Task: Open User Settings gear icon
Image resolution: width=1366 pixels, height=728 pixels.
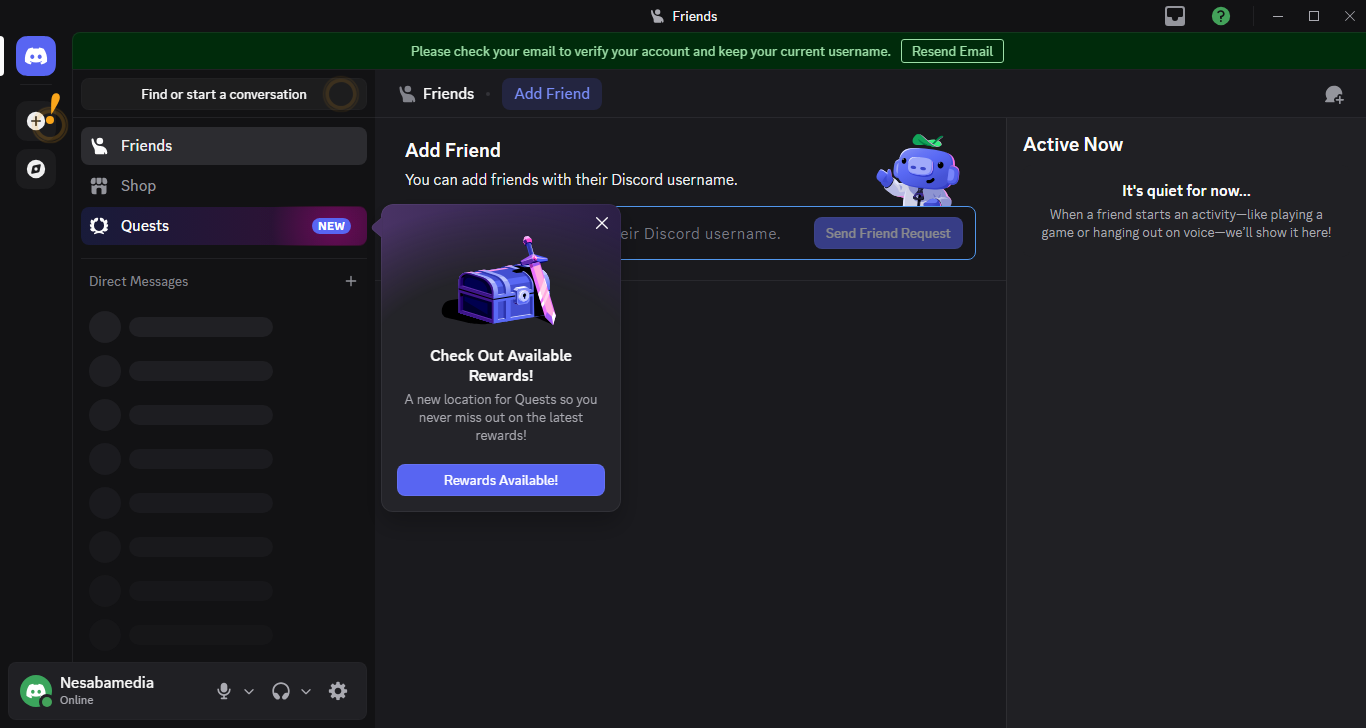Action: click(x=338, y=691)
